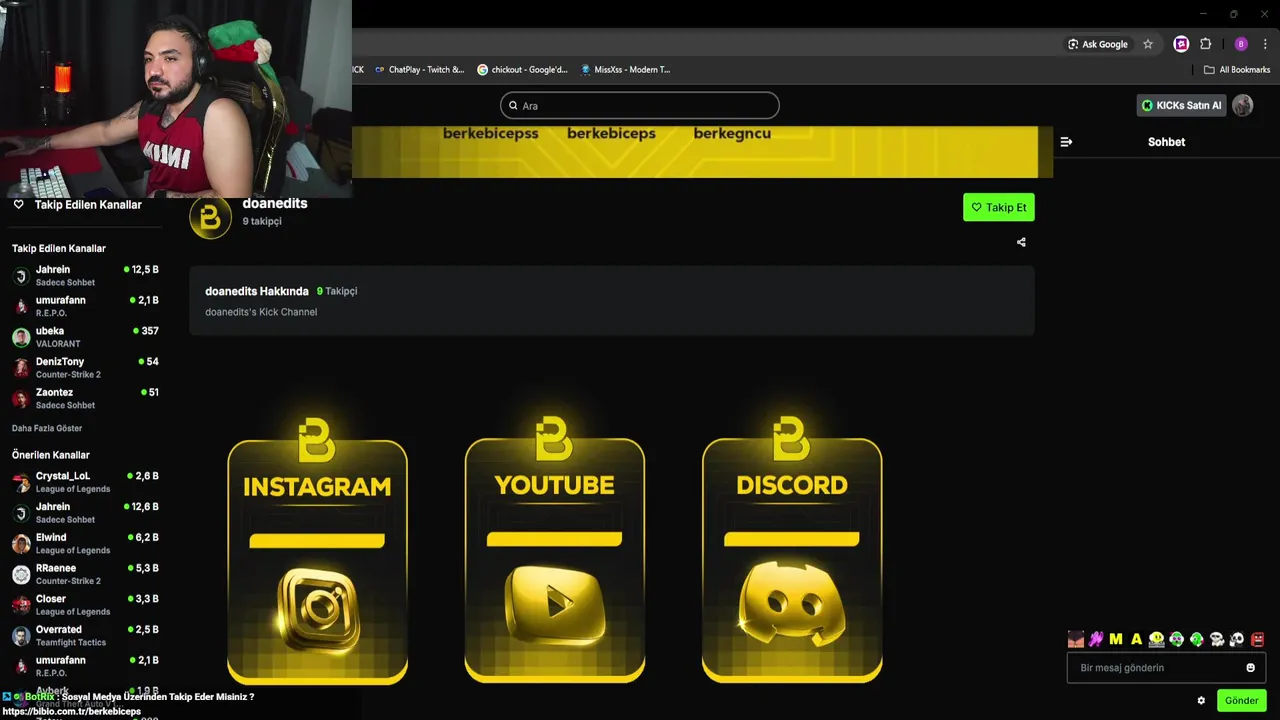The width and height of the screenshot is (1280, 720).
Task: Open Jahrein in followed channels, 12,5 B viewers
Action: [85, 275]
